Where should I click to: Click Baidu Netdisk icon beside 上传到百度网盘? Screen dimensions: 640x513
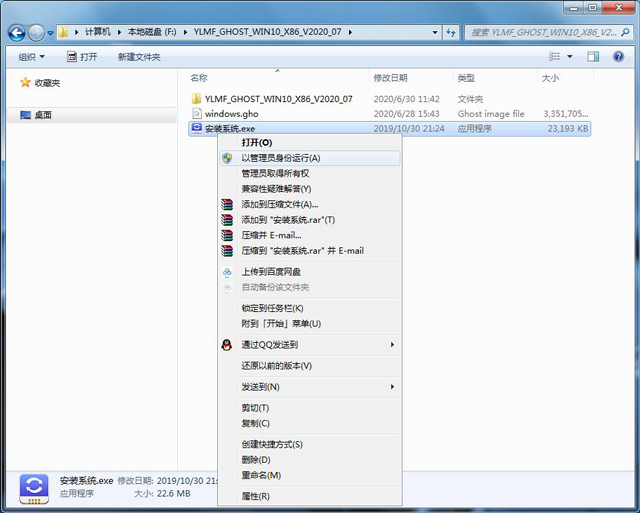pyautogui.click(x=227, y=272)
